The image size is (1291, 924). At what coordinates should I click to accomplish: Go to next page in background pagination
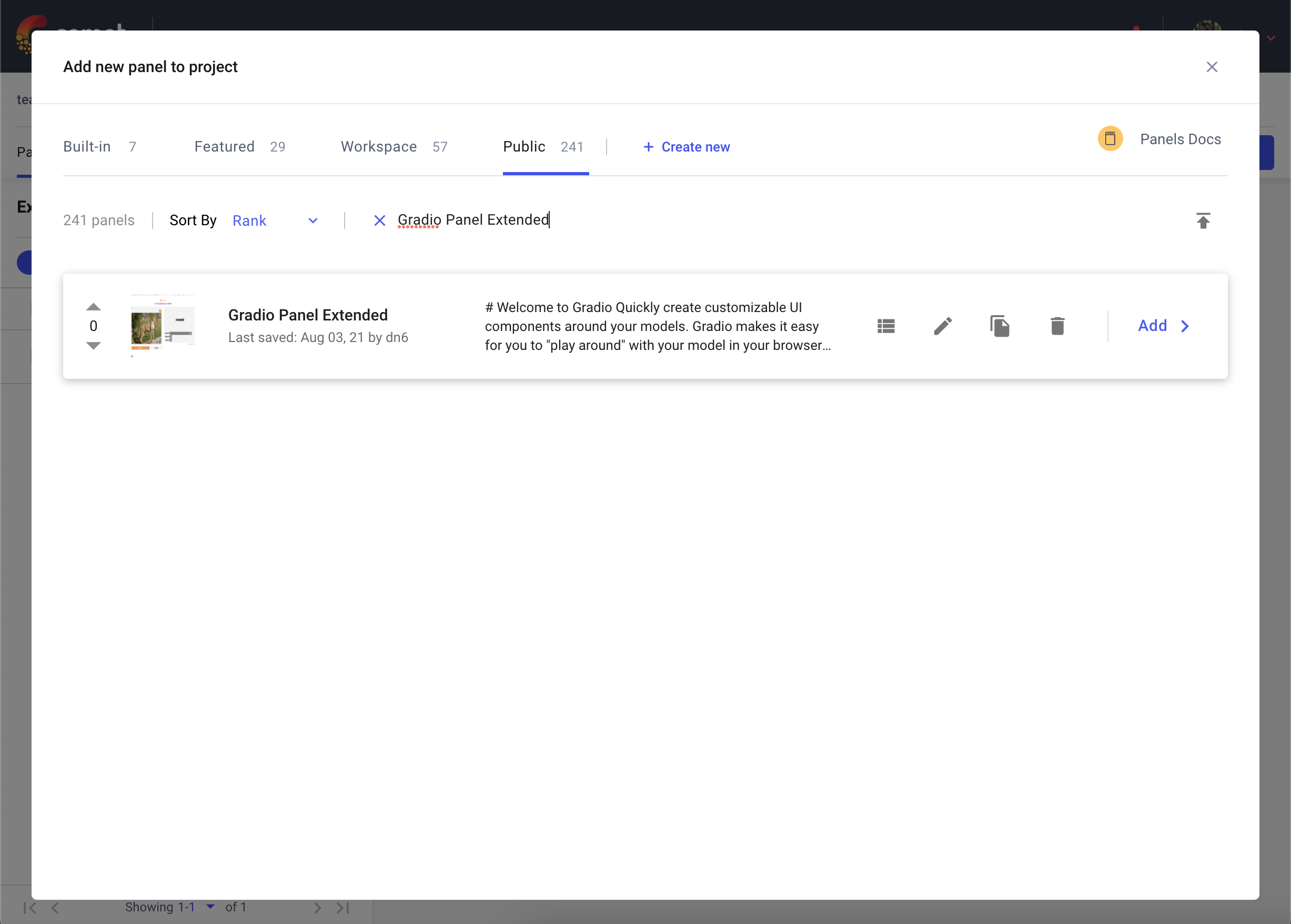(317, 908)
